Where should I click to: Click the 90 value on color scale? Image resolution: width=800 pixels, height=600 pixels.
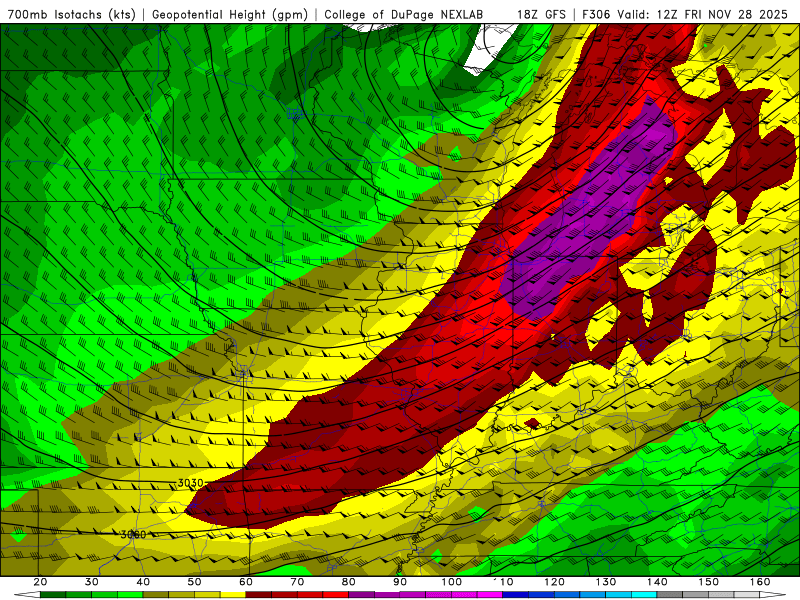400,582
